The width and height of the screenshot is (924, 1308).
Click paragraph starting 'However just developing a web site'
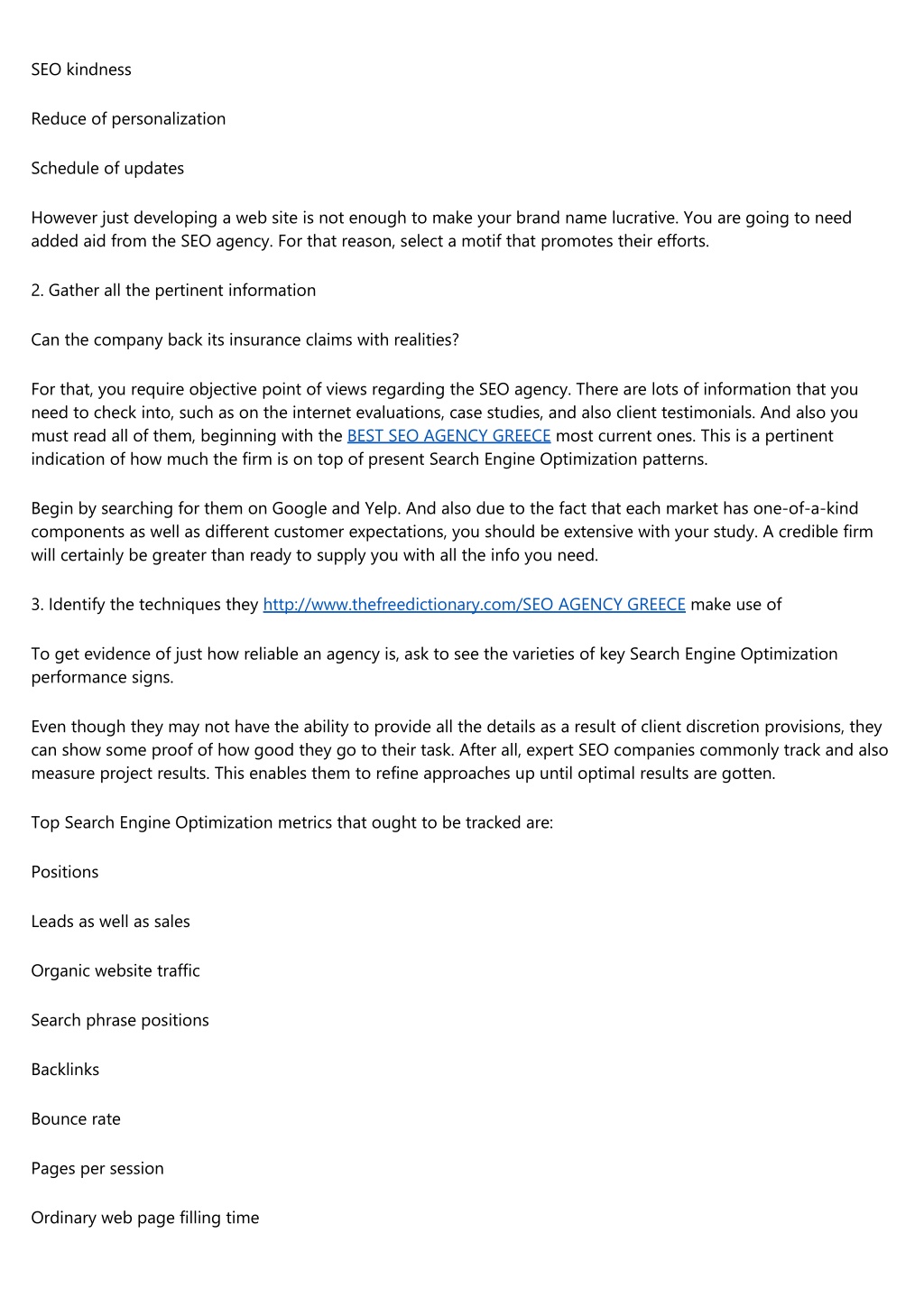pos(441,229)
